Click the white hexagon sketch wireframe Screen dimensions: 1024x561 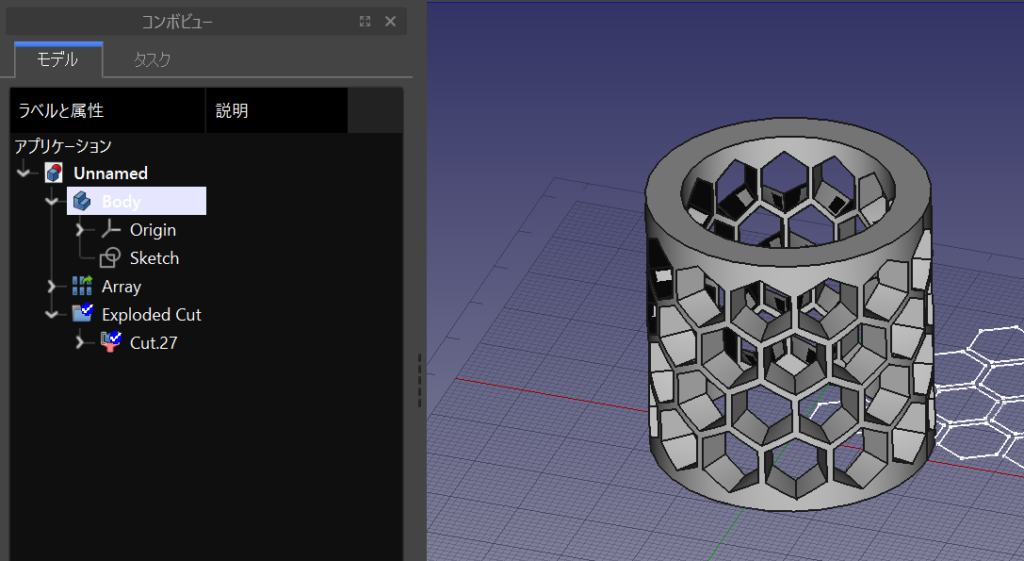(980, 398)
